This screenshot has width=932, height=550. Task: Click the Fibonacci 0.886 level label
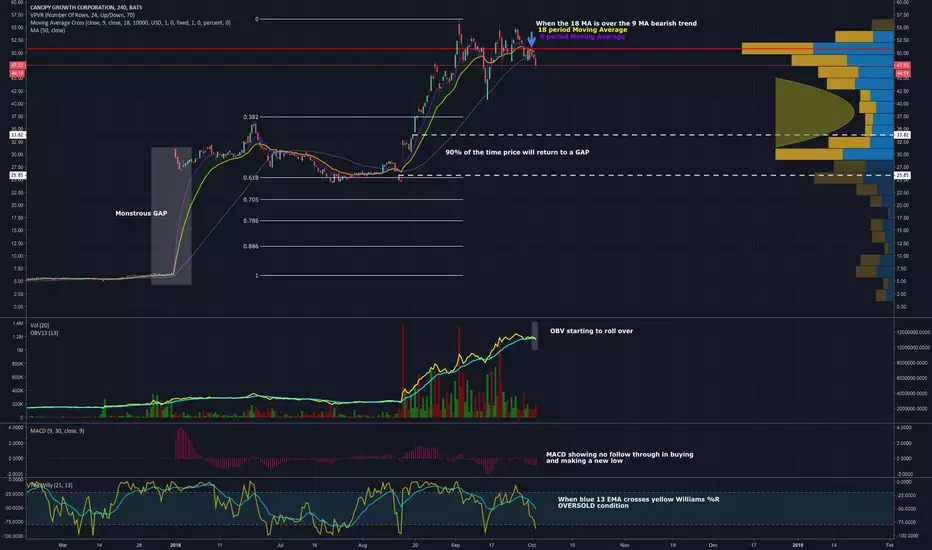pyautogui.click(x=250, y=246)
